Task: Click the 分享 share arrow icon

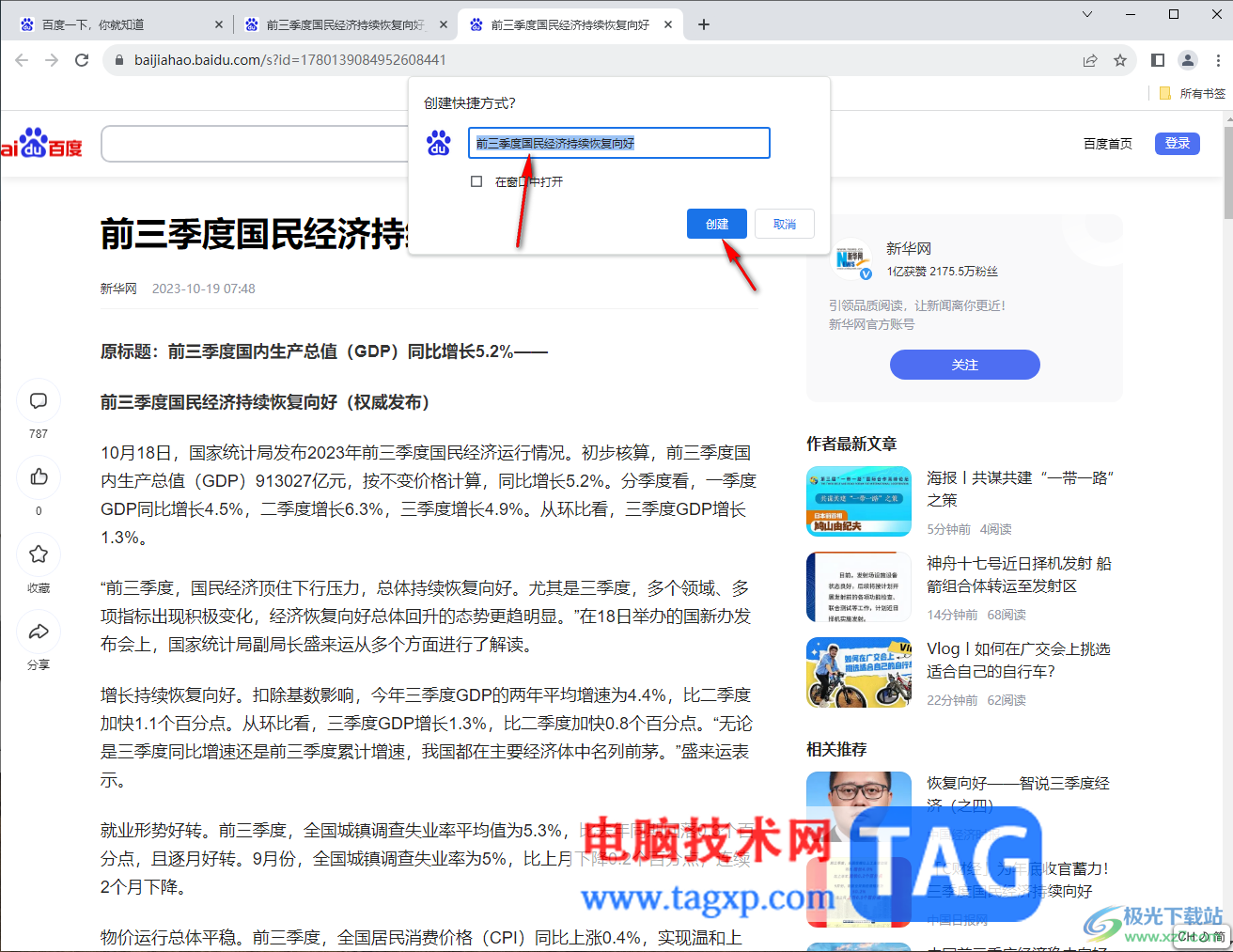Action: [x=39, y=632]
